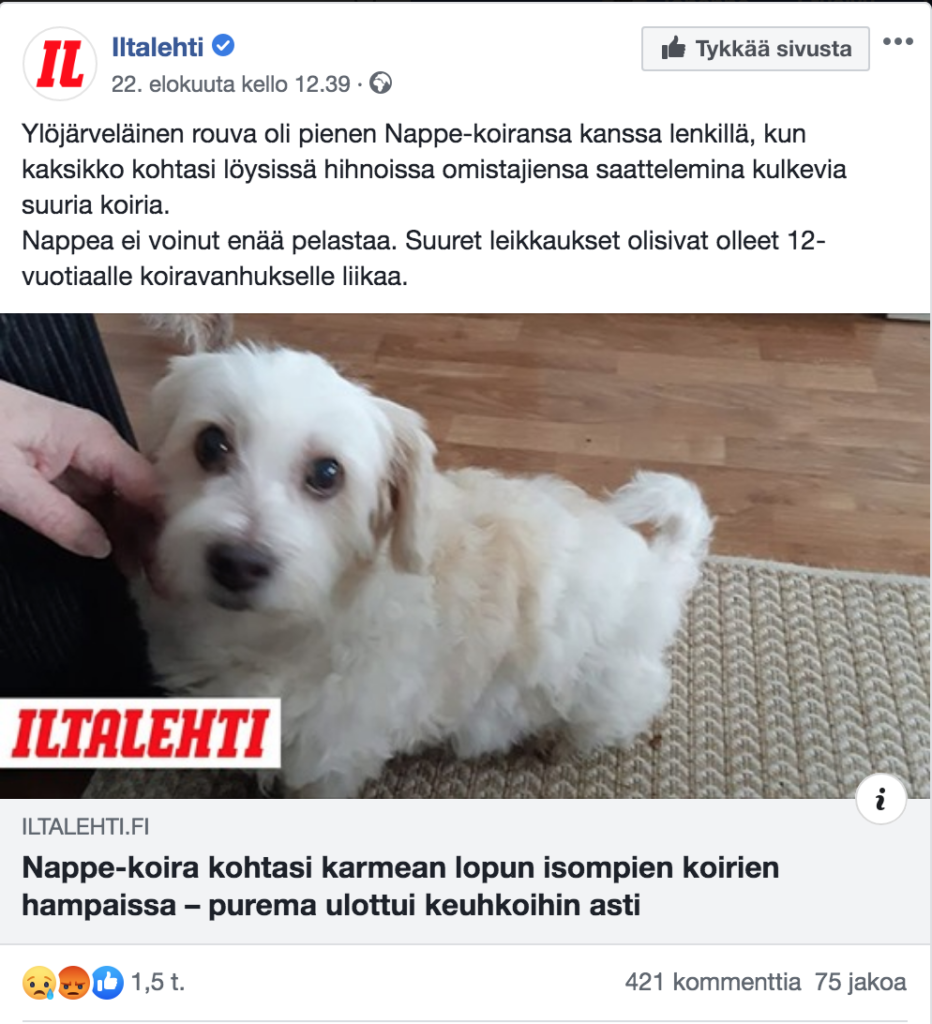Image resolution: width=932 pixels, height=1024 pixels.
Task: Click the angry reaction emoji
Action: pos(74,982)
